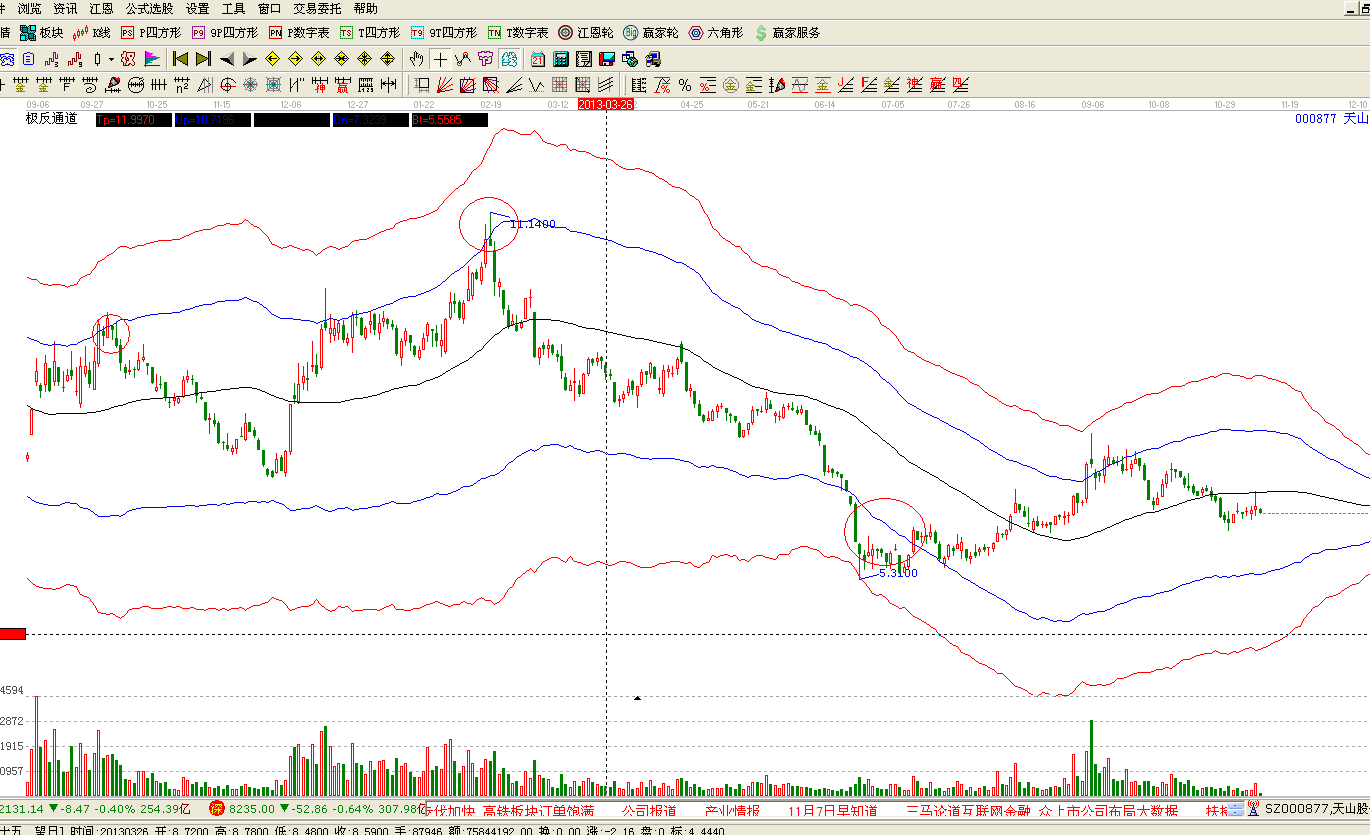Select the hand pan tool
This screenshot has width=1370, height=835.
coord(416,59)
